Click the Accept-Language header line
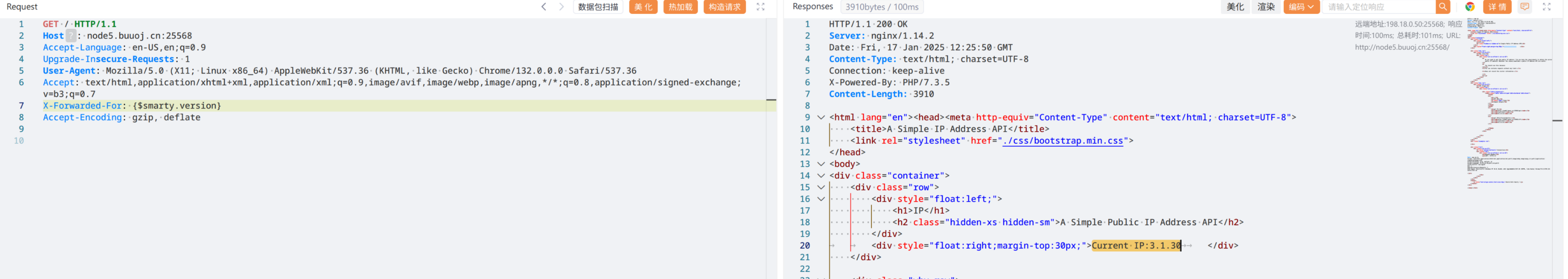The height and width of the screenshot is (279, 1568). click(124, 47)
